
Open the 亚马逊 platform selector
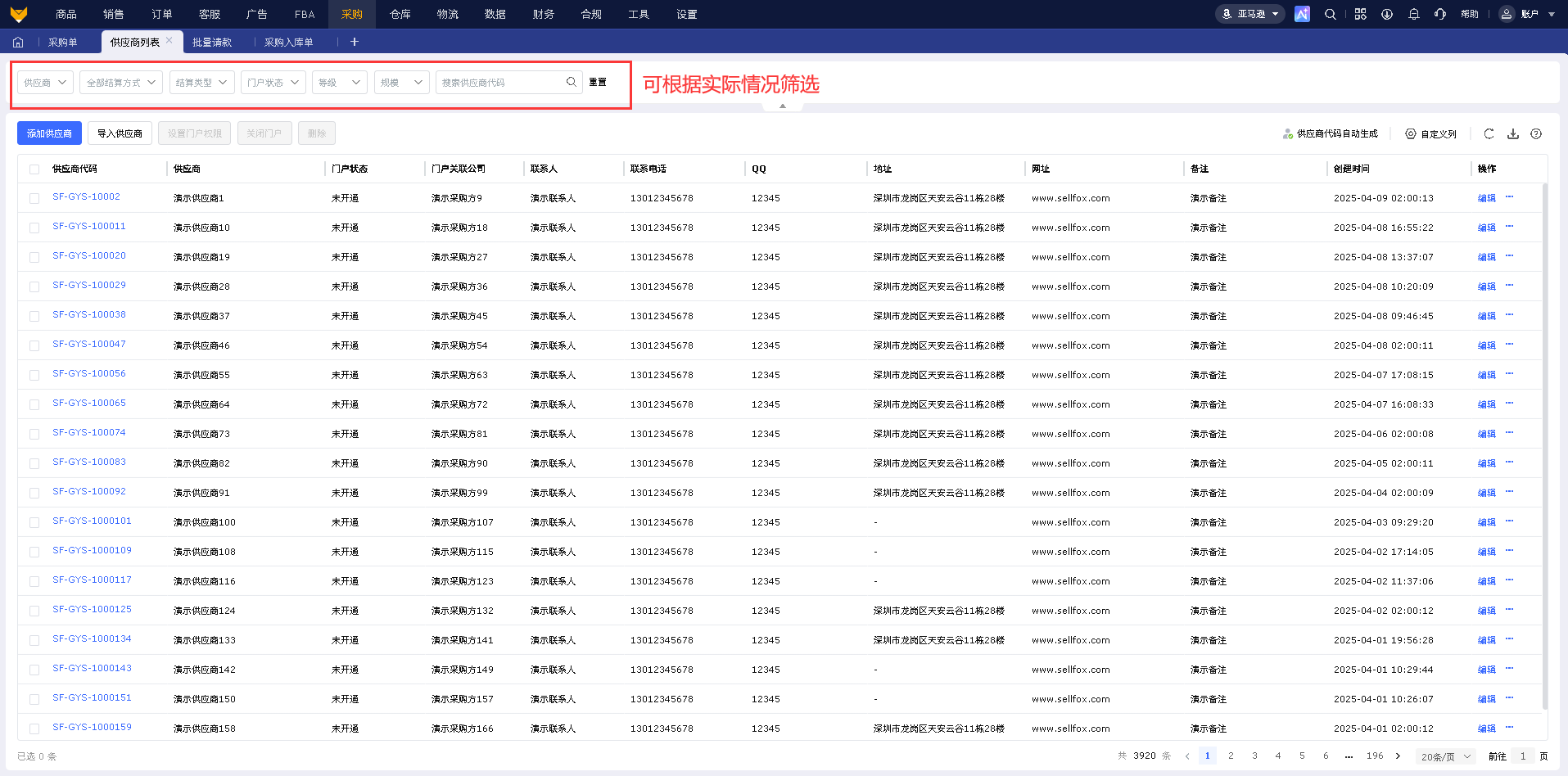[1250, 14]
